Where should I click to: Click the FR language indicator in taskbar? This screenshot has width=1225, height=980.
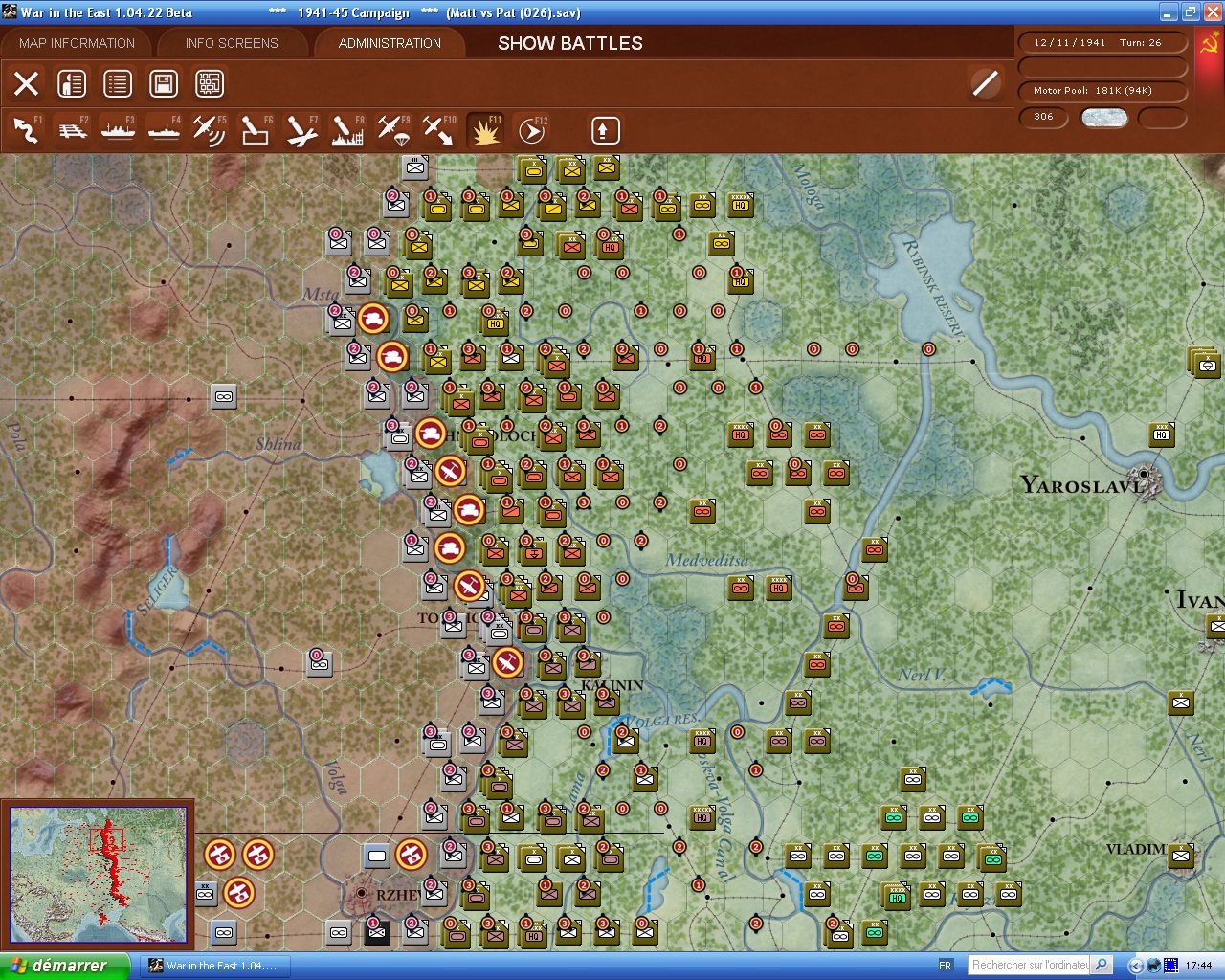[946, 966]
